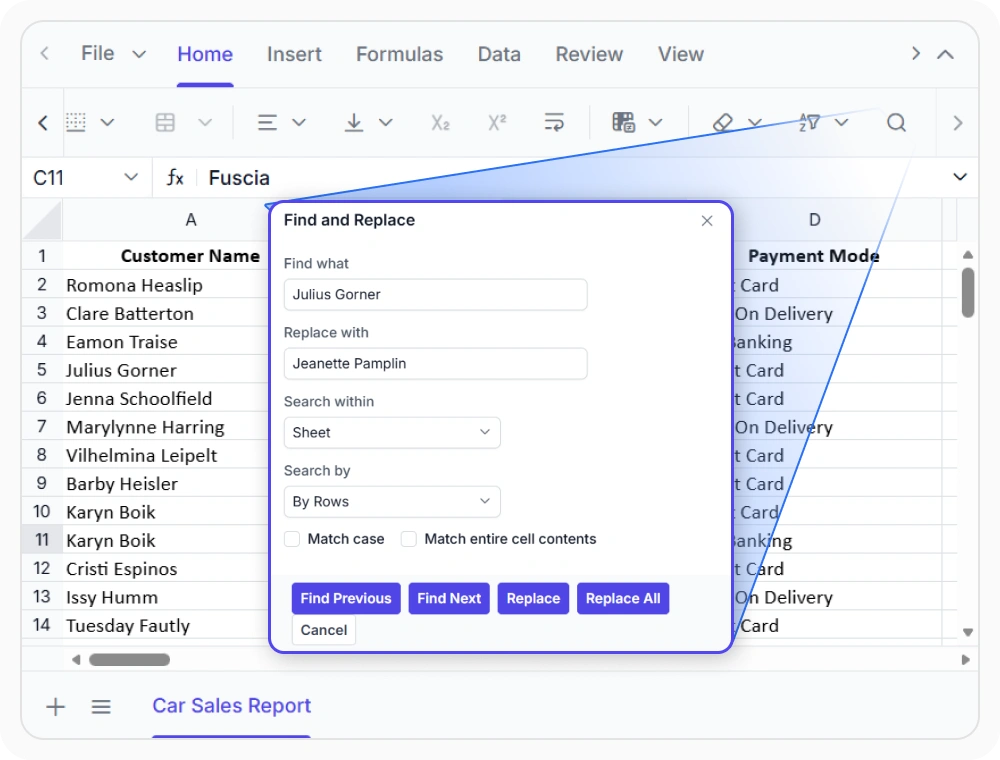Open the sheet list menu icon
Screen dimensions: 1000x760
(x=101, y=706)
